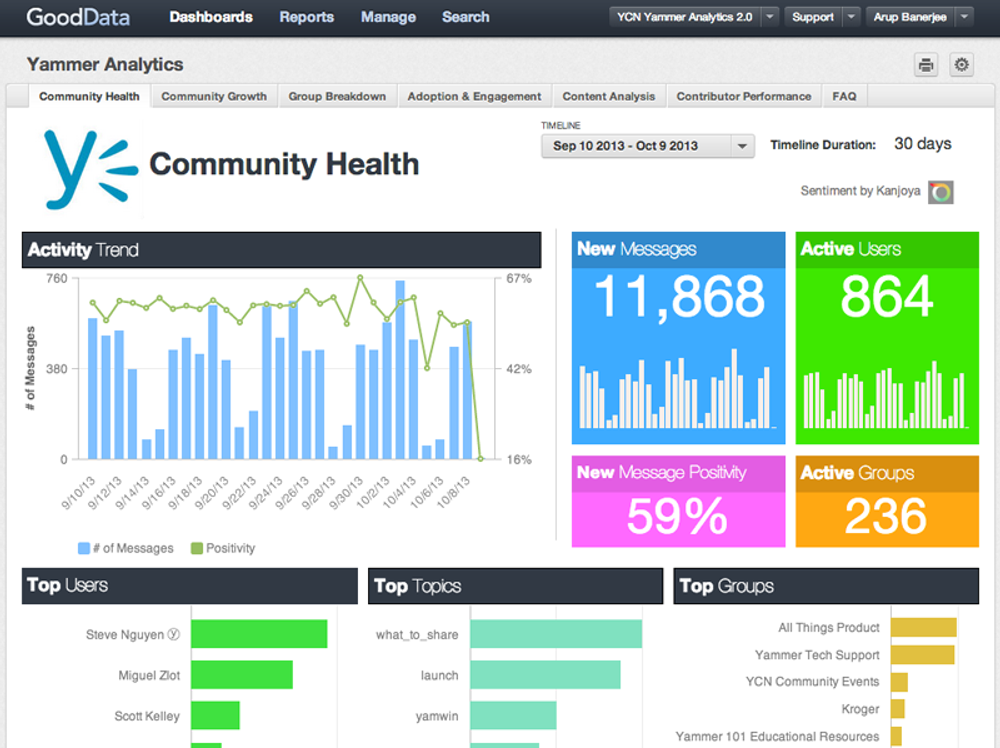
Task: Click the Yammer Tech Support group bar
Action: (x=922, y=655)
